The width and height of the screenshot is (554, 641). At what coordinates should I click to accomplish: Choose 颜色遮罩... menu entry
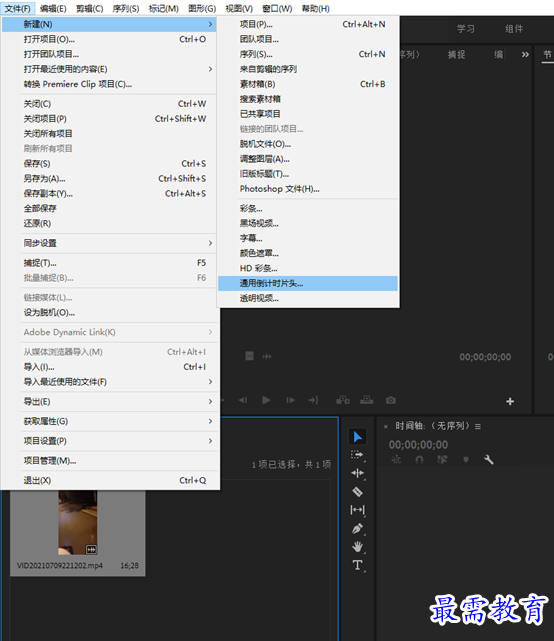[308, 253]
